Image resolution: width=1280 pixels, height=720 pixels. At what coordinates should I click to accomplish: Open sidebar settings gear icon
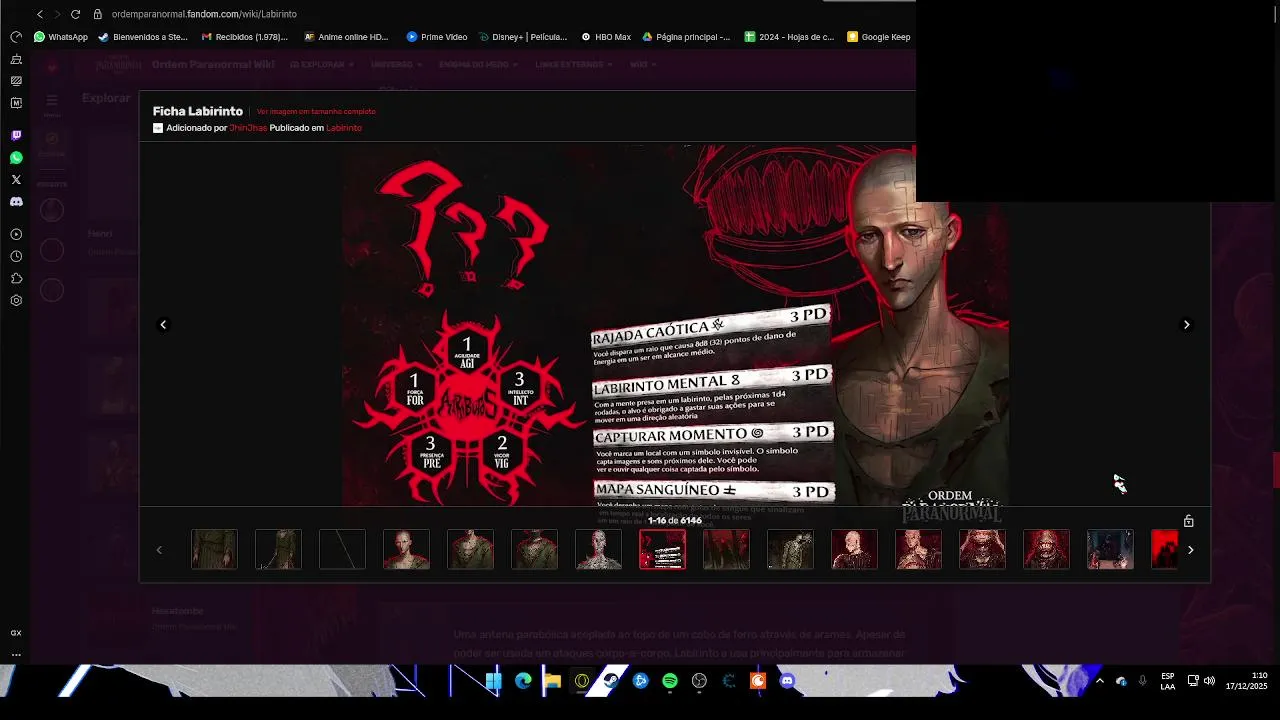[16, 300]
